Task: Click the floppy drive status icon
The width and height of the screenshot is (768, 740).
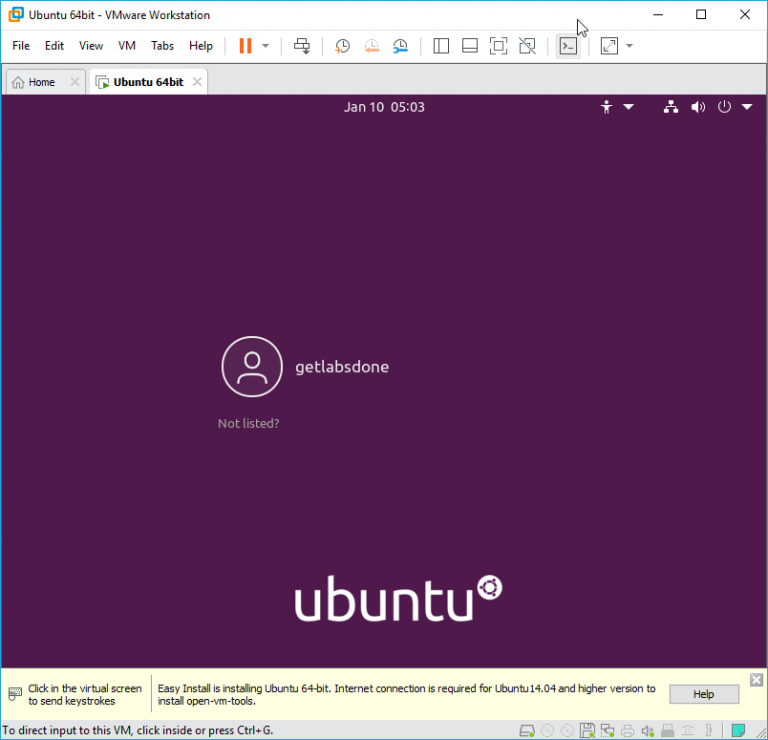Action: pos(587,731)
